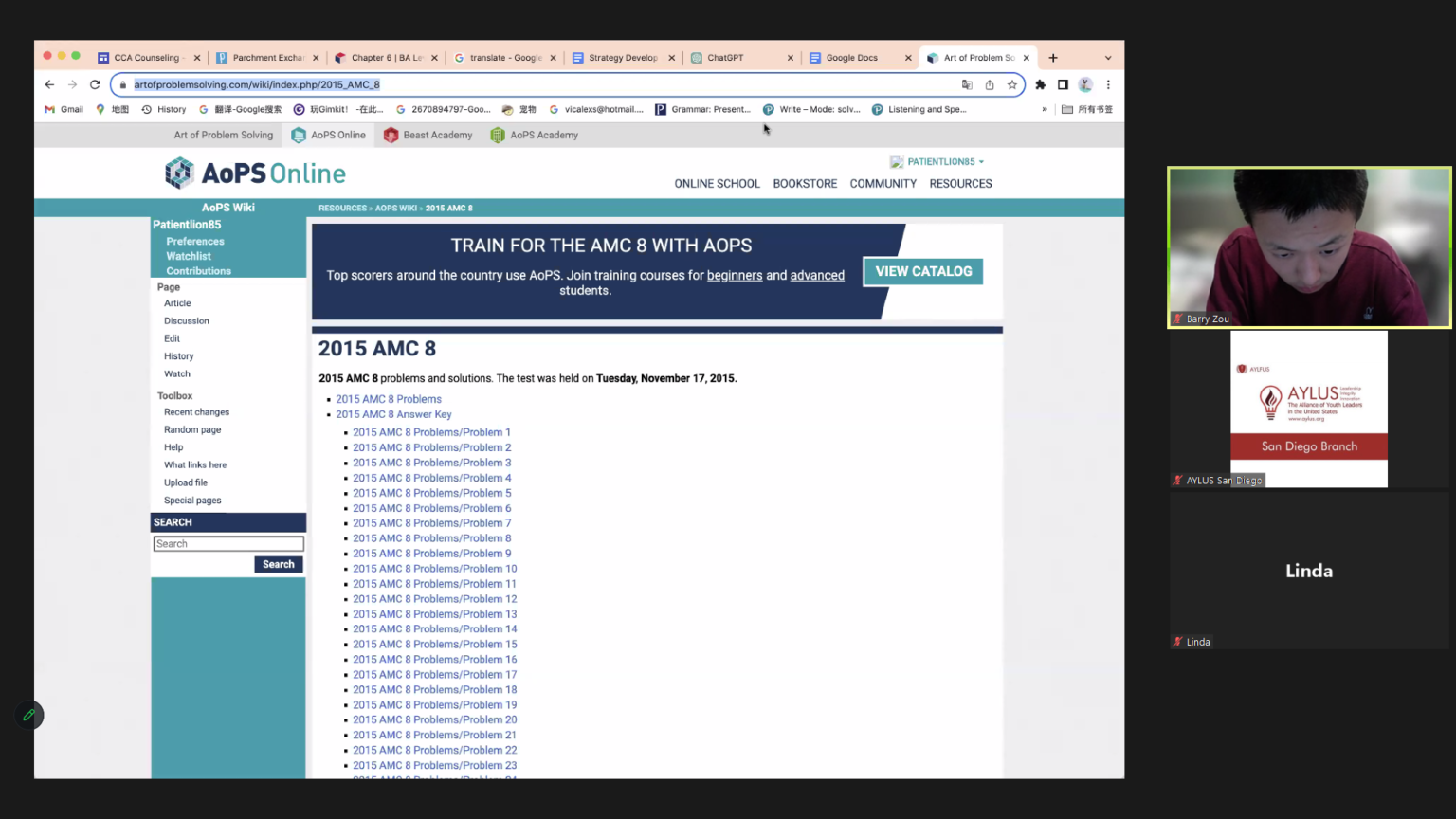Open the Upload file link

pos(186,483)
